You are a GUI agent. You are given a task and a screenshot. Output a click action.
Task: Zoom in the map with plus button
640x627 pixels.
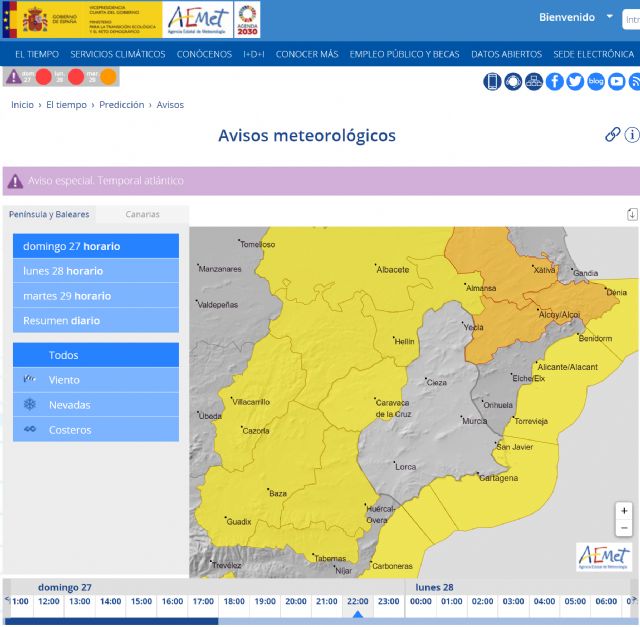[624, 511]
